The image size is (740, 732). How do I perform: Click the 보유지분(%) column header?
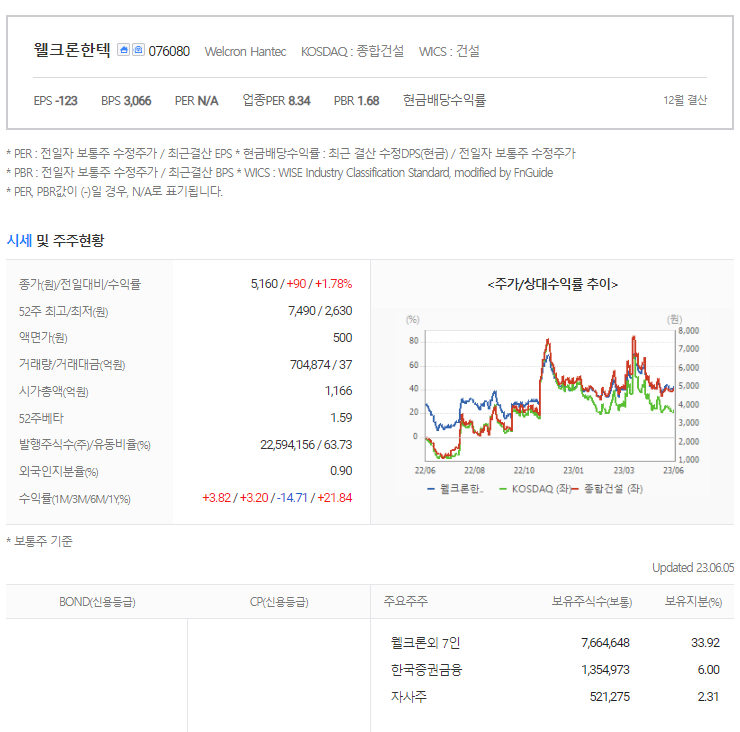coord(693,601)
